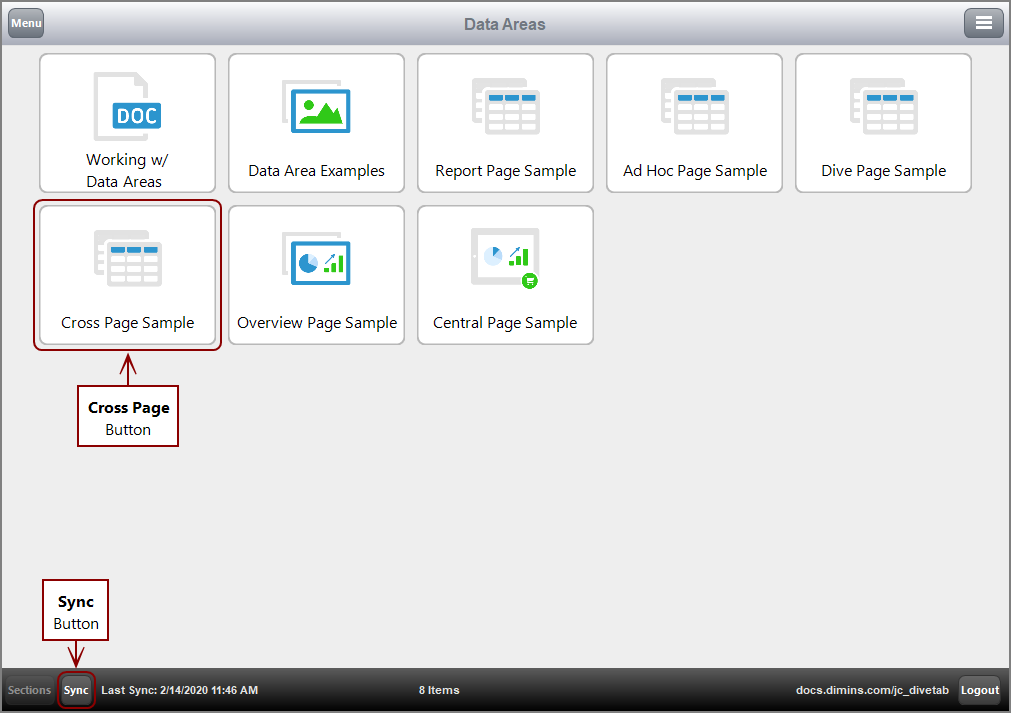Click the Sync Button callout label

tap(75, 610)
